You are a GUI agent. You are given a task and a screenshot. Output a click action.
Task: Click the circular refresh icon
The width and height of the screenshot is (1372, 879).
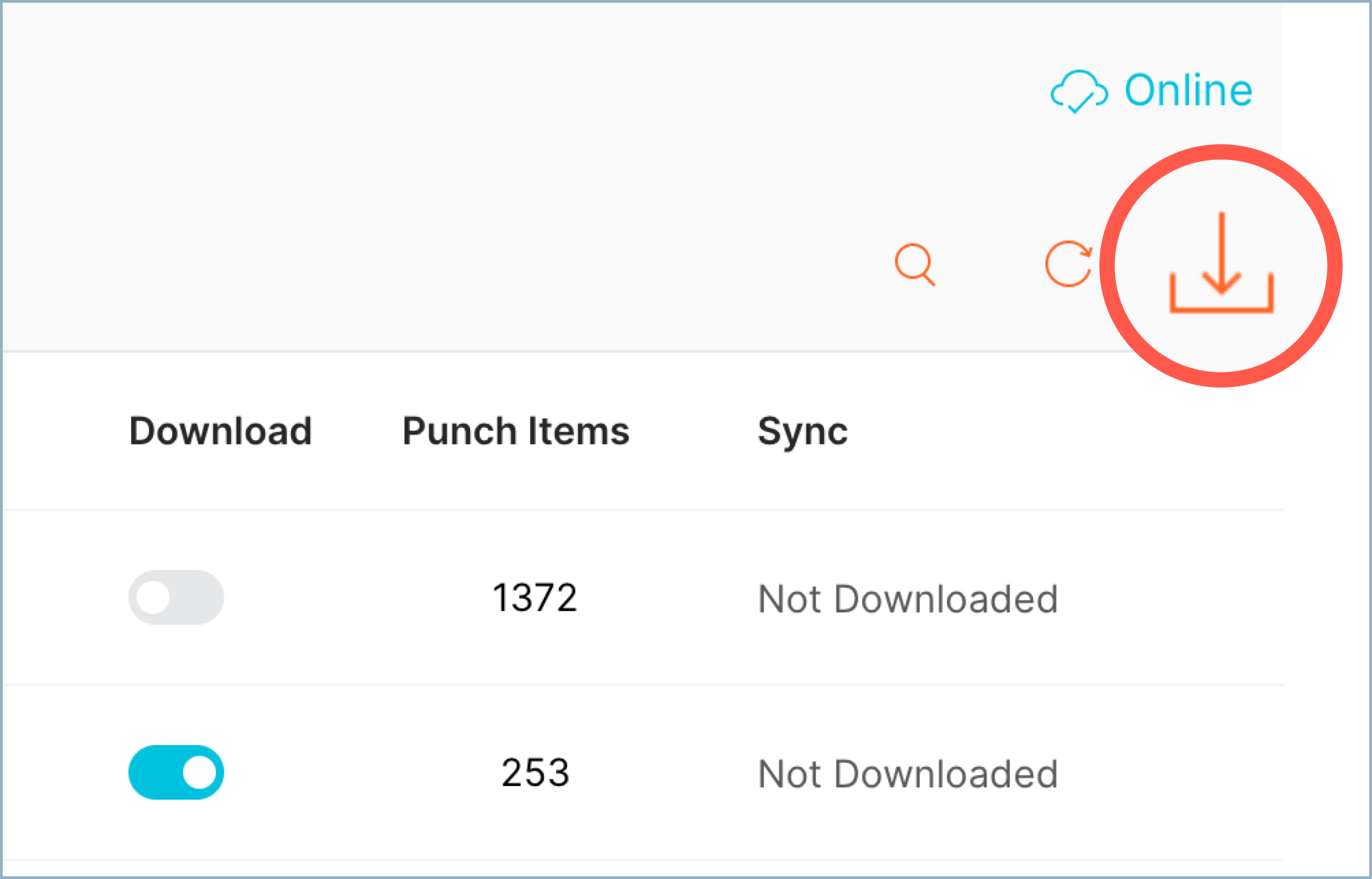coord(1068,264)
